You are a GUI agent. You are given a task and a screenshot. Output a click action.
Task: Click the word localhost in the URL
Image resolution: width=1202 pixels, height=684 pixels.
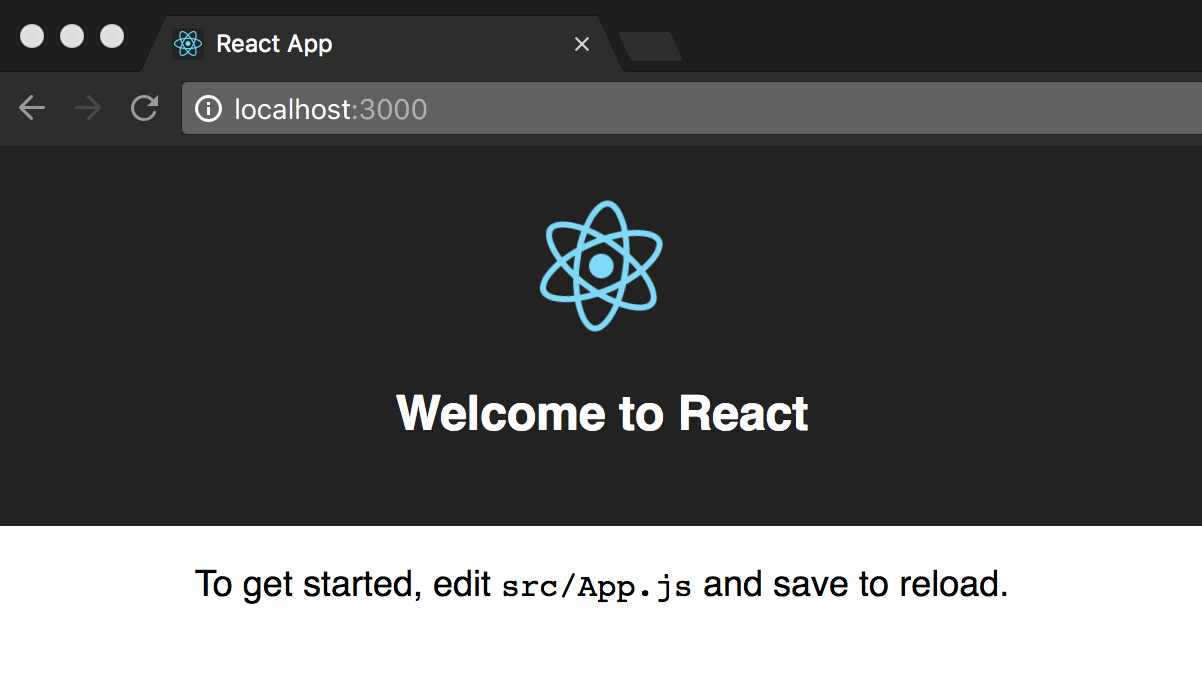coord(292,109)
